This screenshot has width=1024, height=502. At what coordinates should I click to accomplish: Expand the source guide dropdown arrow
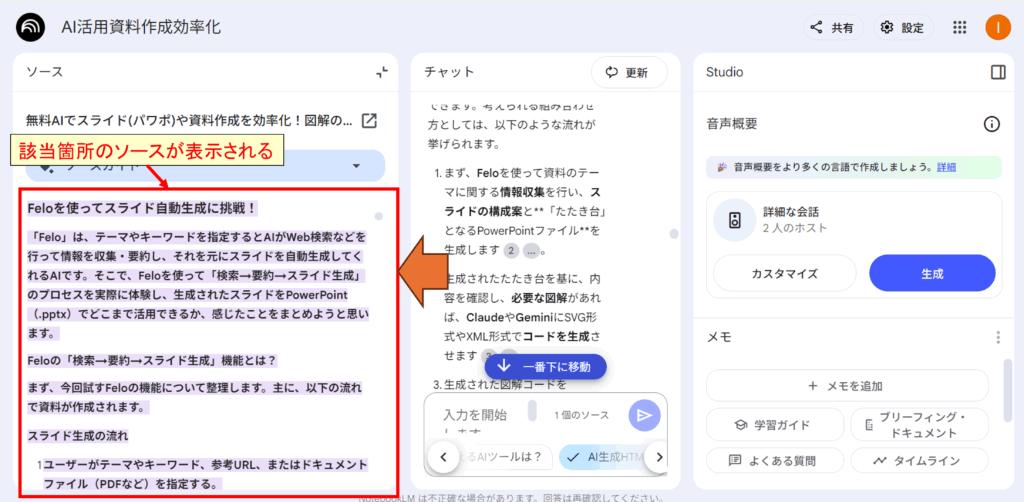coord(356,166)
